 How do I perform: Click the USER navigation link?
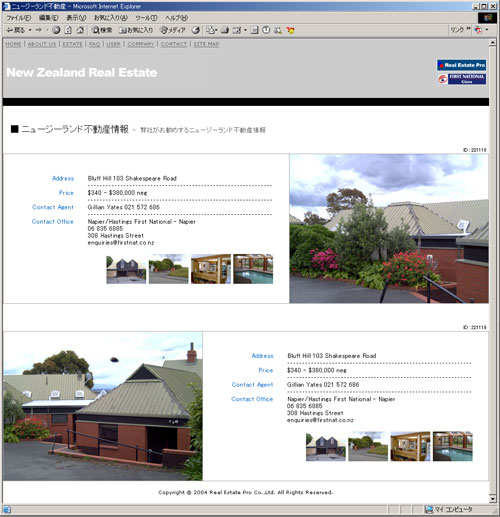[113, 44]
